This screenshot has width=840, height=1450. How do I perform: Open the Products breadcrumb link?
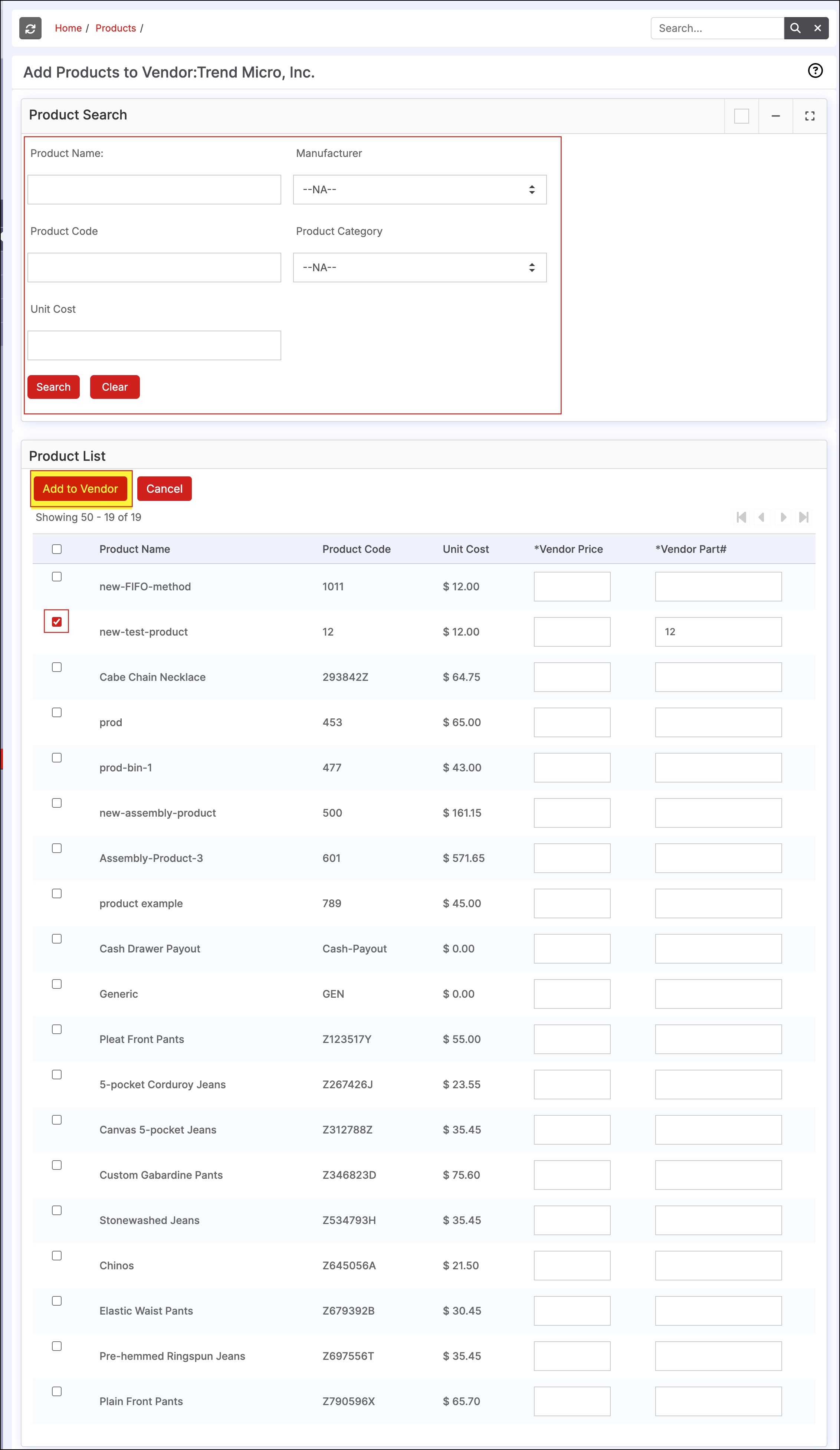click(116, 28)
